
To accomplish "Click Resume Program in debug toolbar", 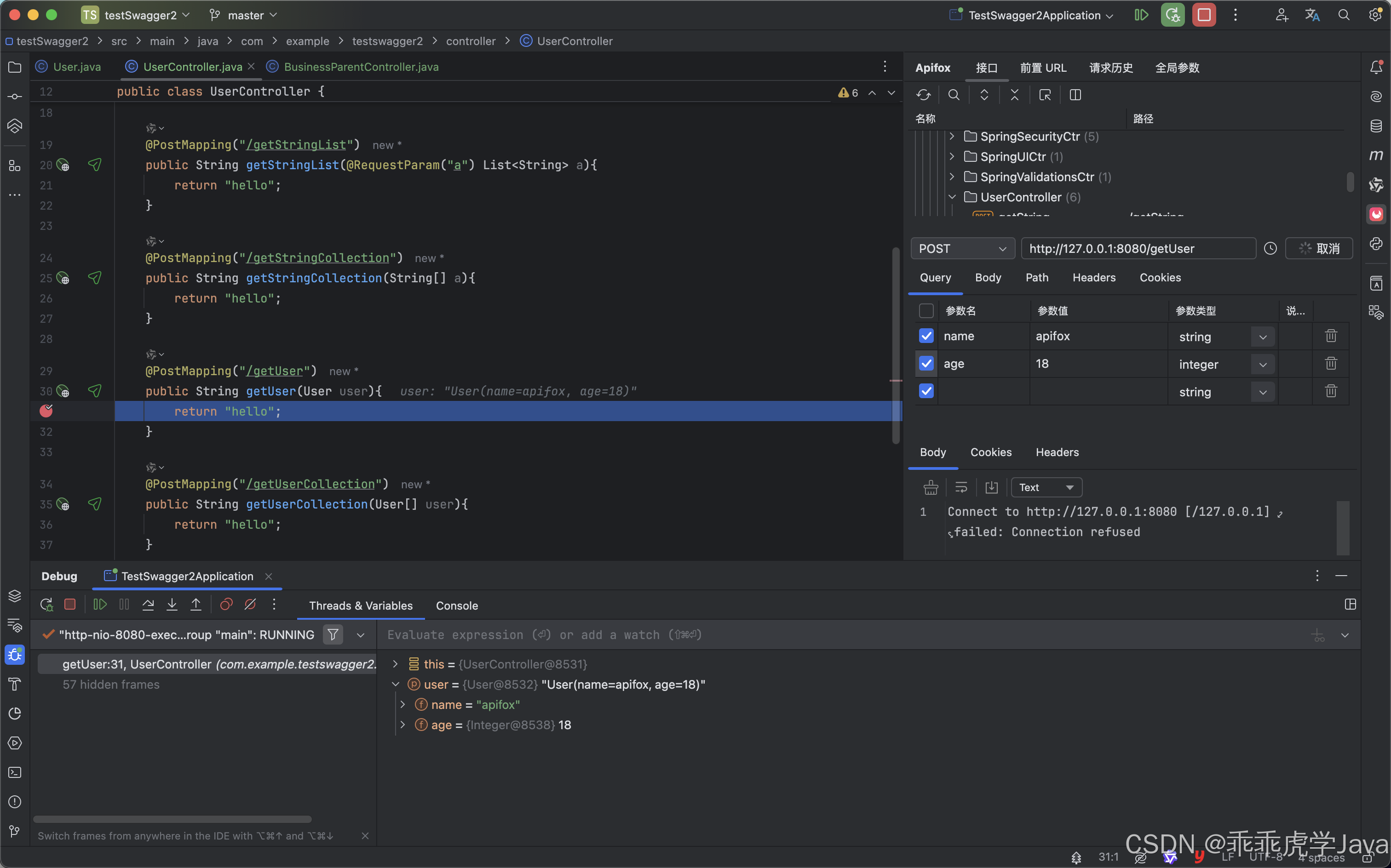I will 100,605.
